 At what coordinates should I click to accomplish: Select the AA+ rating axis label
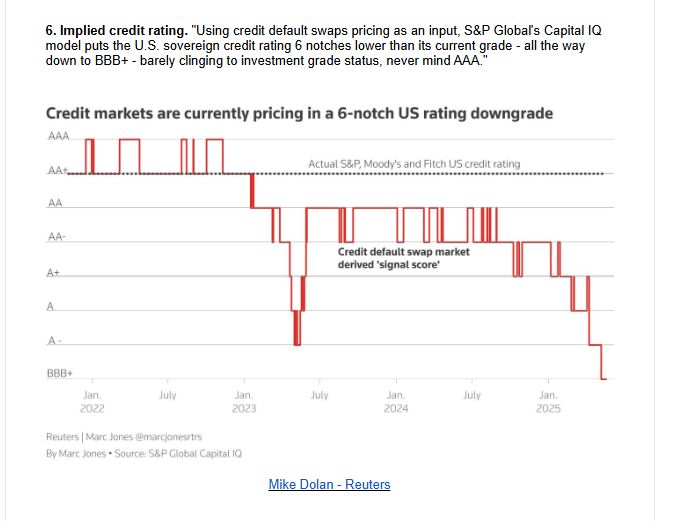click(57, 172)
